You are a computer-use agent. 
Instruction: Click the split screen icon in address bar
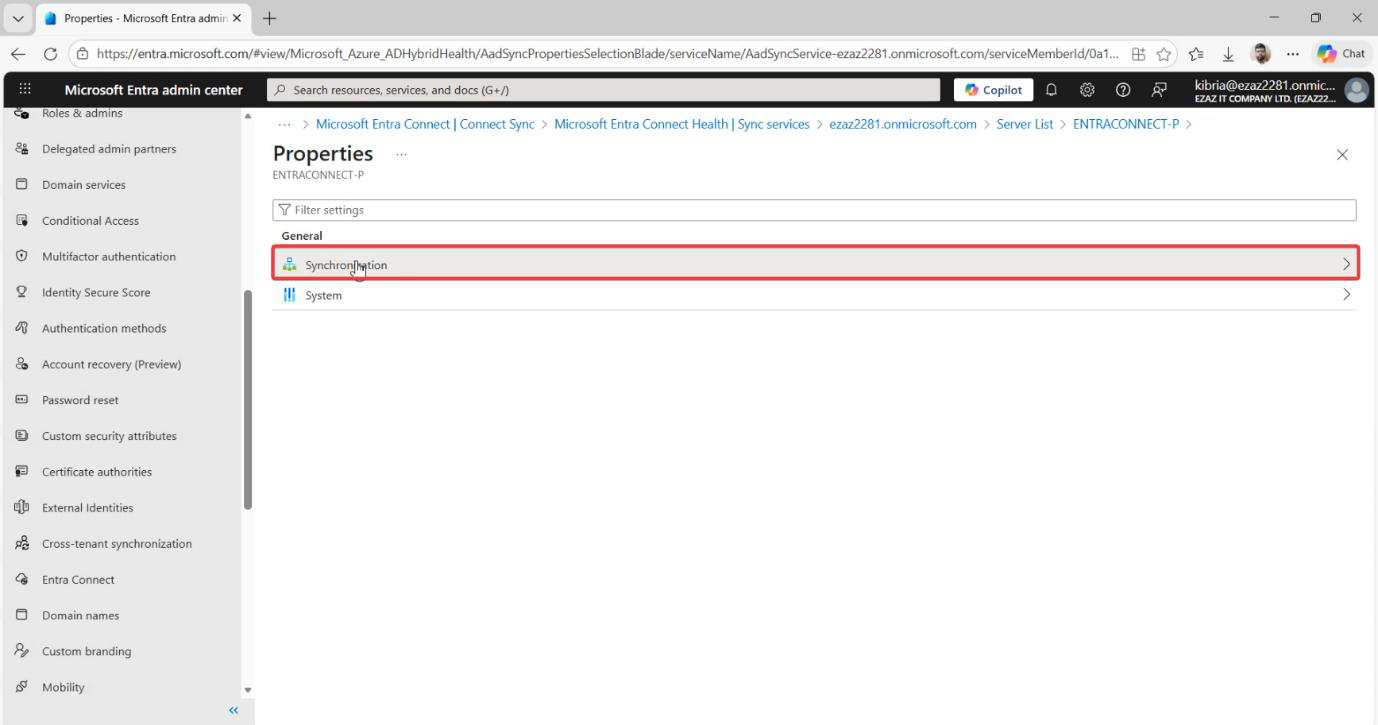point(1138,54)
